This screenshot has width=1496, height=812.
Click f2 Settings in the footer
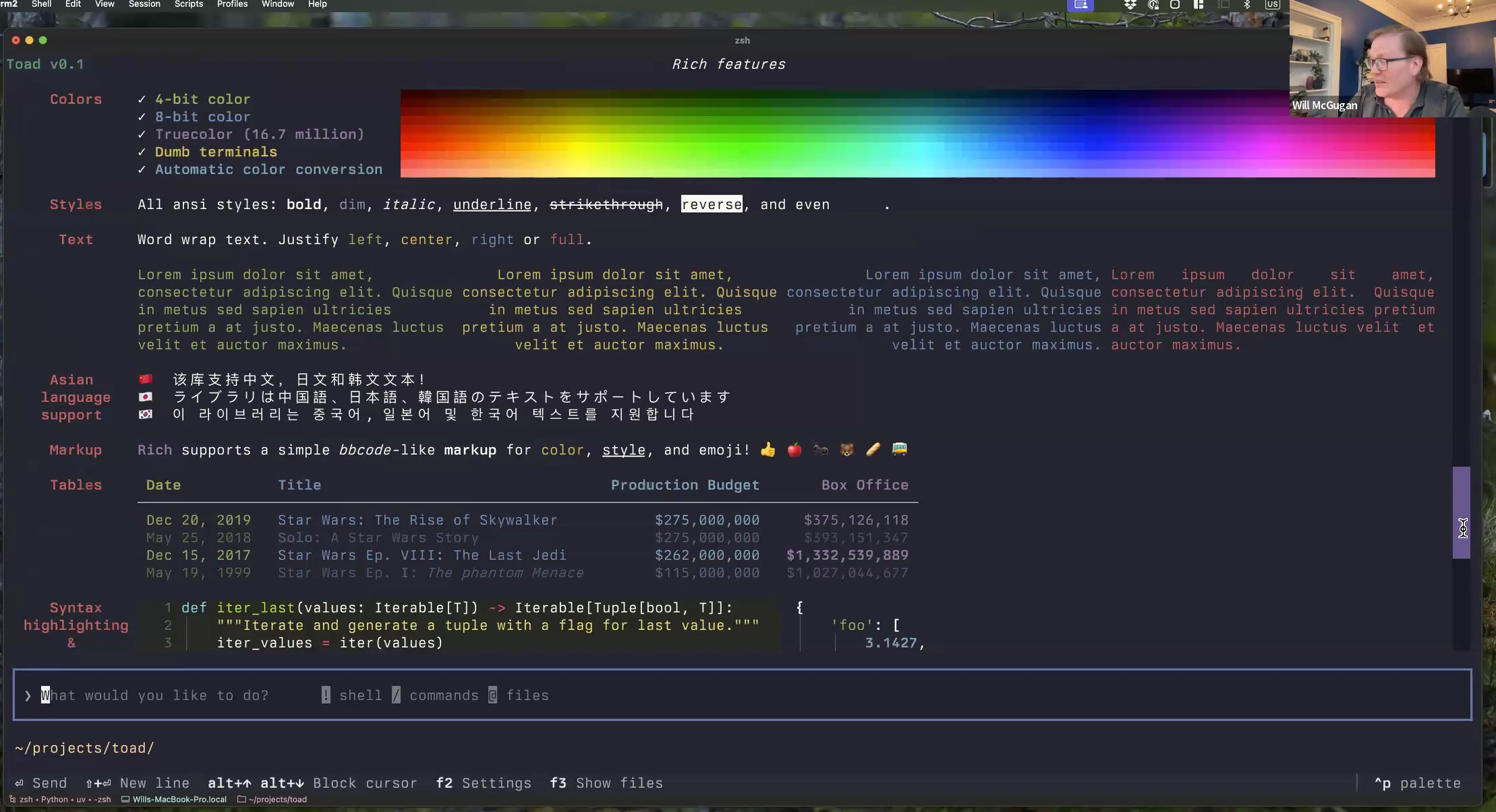pos(483,783)
